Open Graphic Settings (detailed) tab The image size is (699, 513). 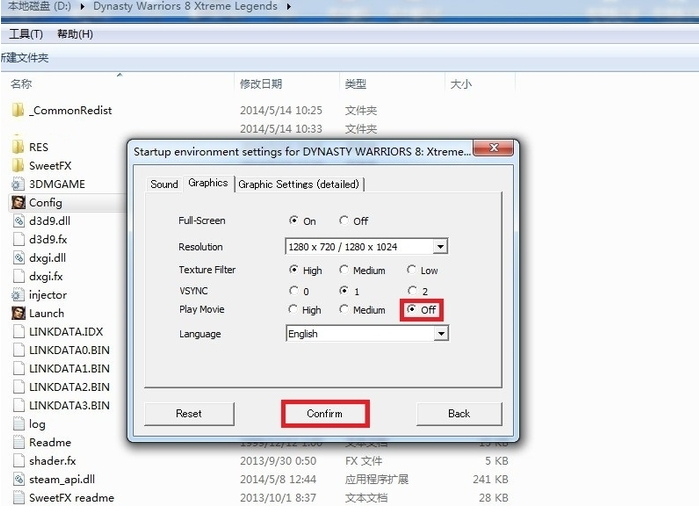click(299, 184)
